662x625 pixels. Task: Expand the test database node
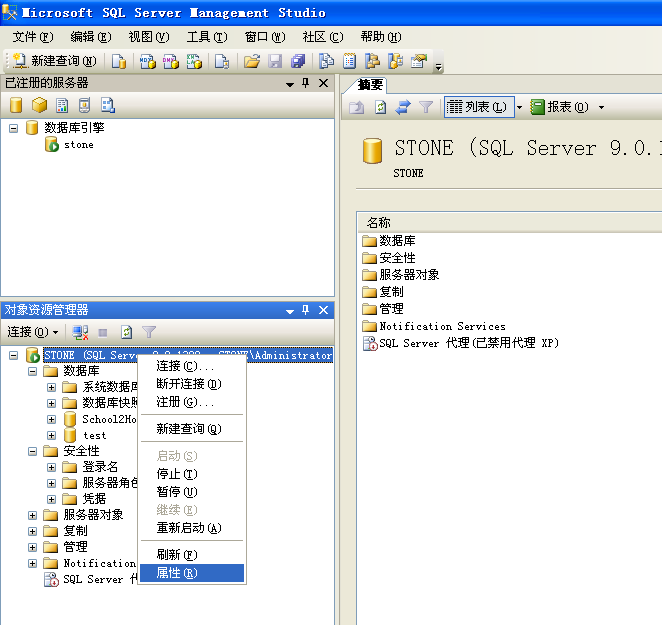[52, 435]
